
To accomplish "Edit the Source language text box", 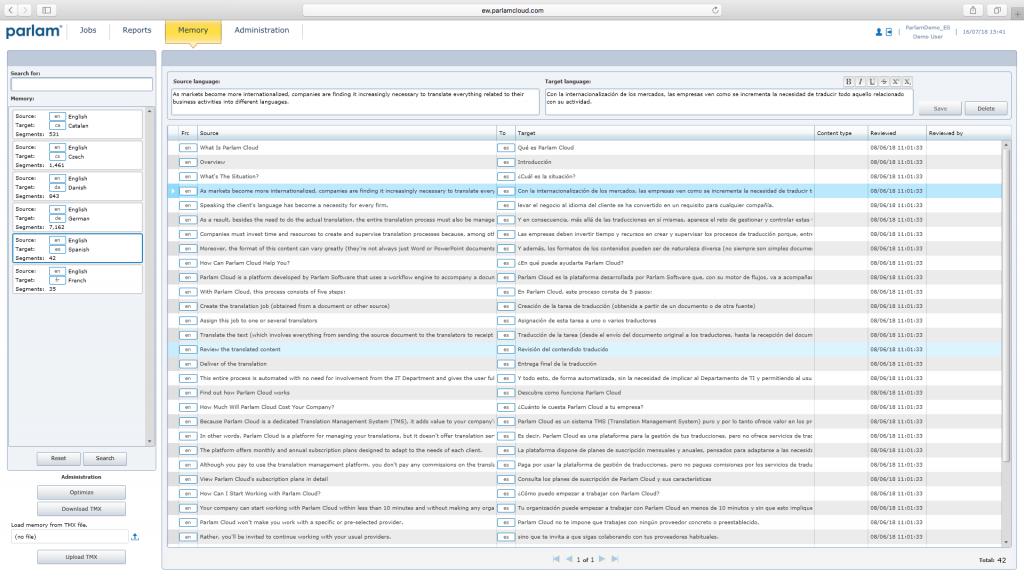I will tap(355, 101).
